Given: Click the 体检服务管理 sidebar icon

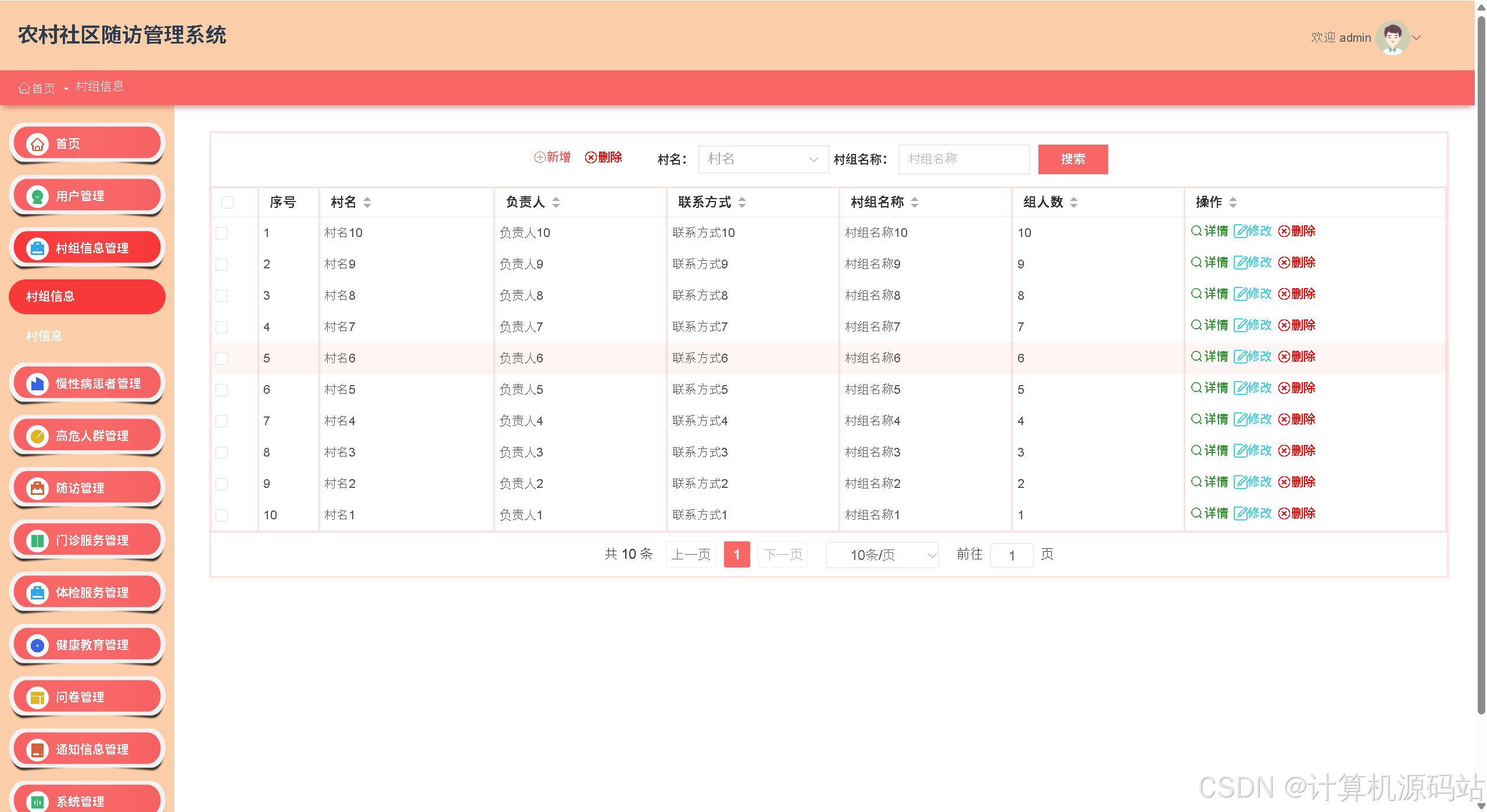Looking at the screenshot, I should coord(37,593).
